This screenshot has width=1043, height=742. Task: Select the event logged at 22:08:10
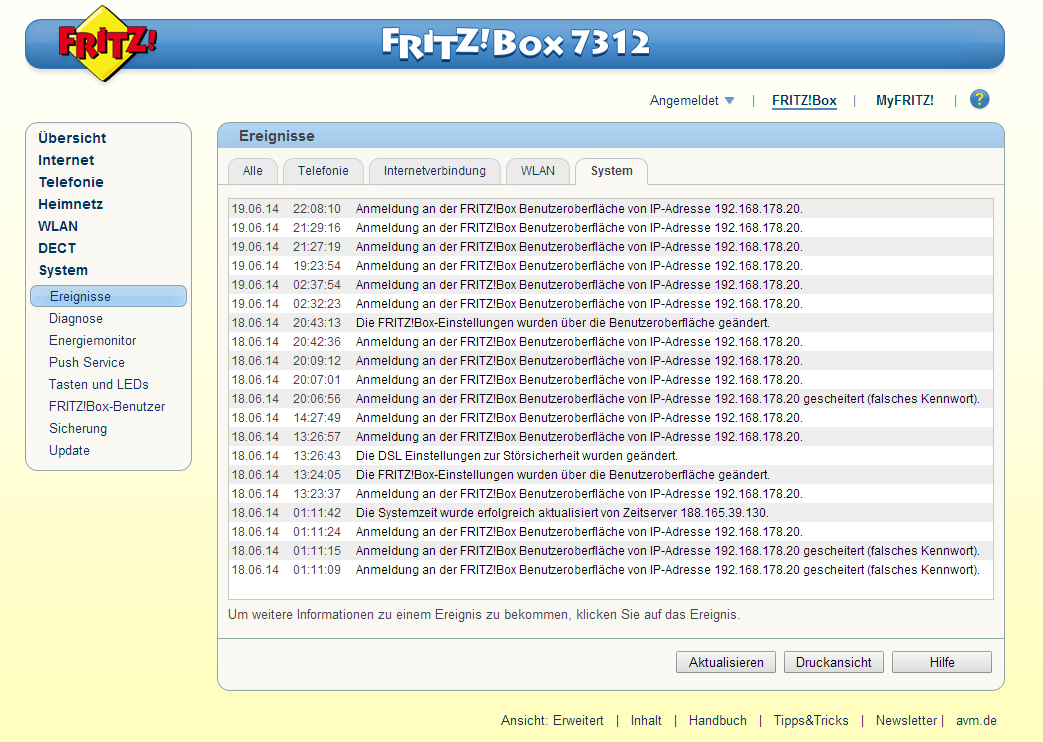611,208
